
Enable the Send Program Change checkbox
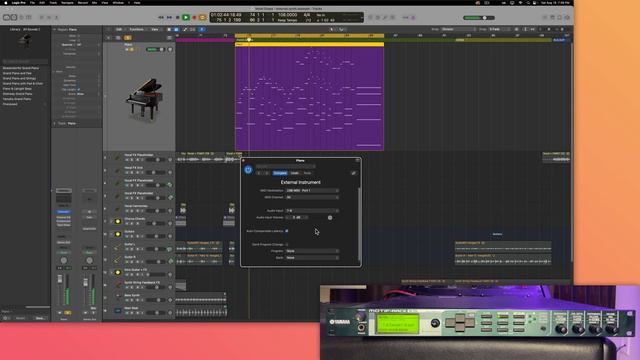point(287,244)
